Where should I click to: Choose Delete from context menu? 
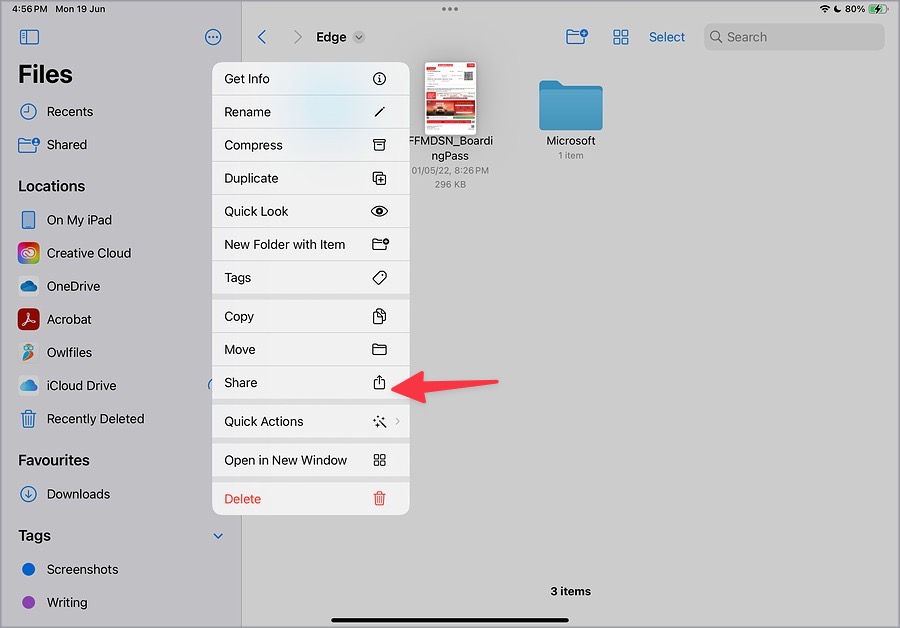(x=311, y=499)
